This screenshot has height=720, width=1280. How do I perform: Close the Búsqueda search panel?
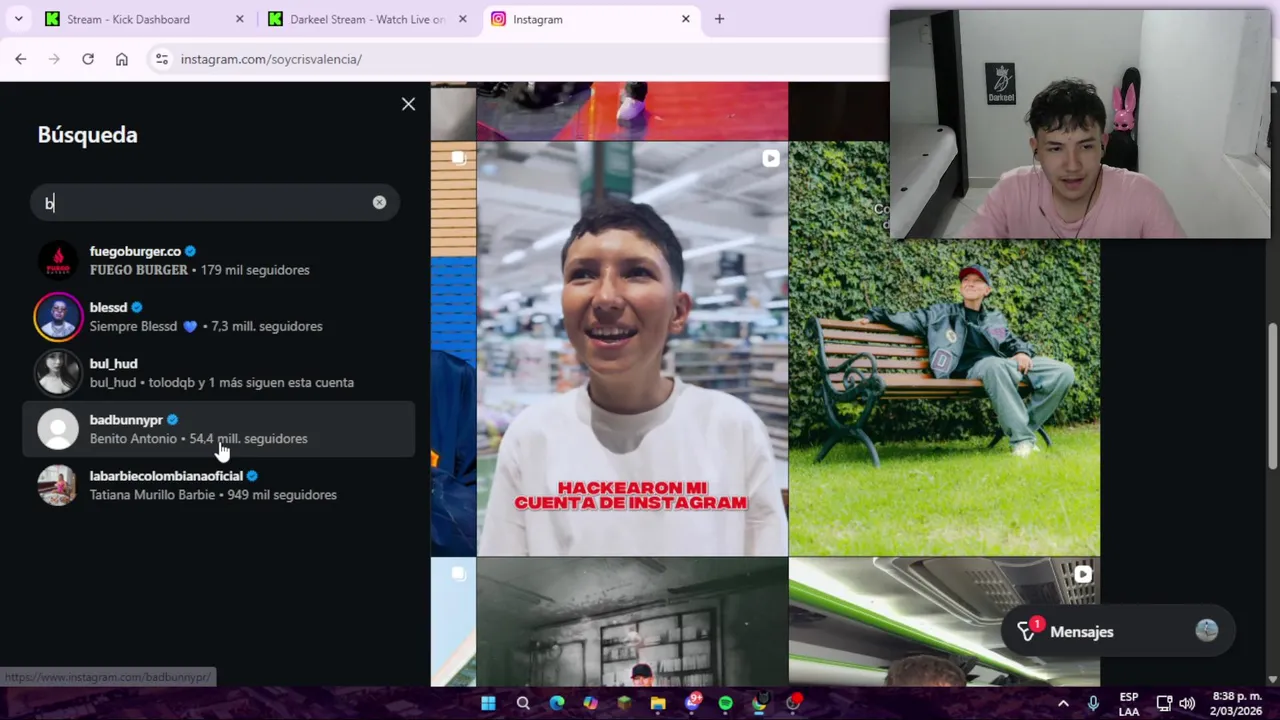point(408,104)
